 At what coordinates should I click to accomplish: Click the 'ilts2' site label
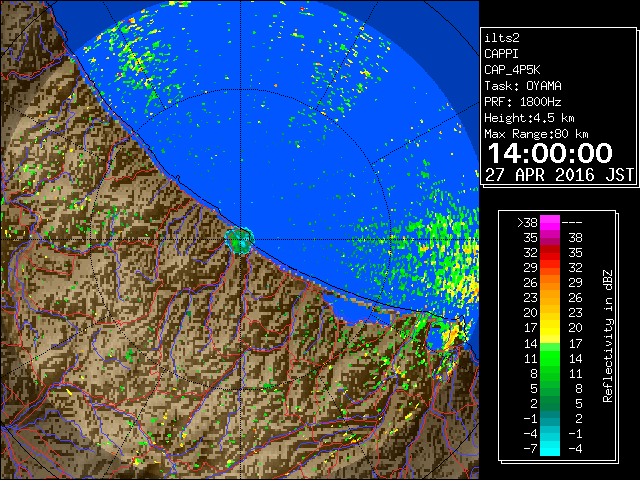click(x=502, y=38)
